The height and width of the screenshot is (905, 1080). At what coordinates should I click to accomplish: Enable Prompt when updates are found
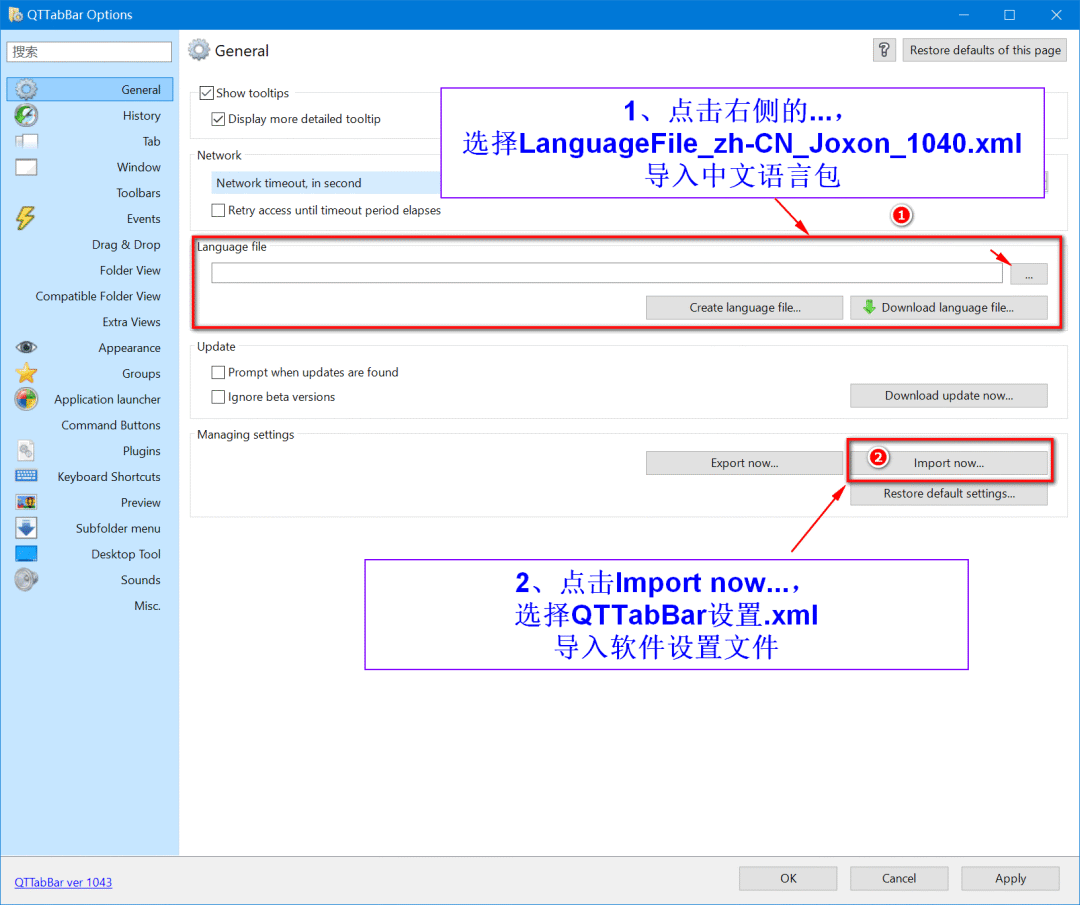tap(218, 373)
